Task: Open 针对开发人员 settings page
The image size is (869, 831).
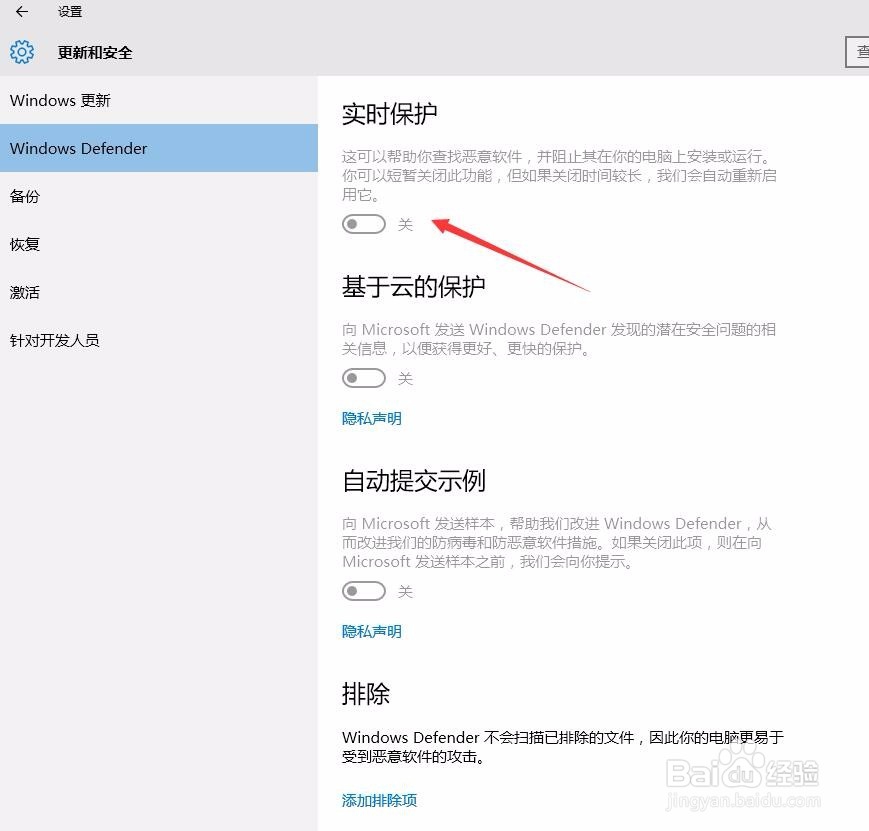Action: (159, 340)
